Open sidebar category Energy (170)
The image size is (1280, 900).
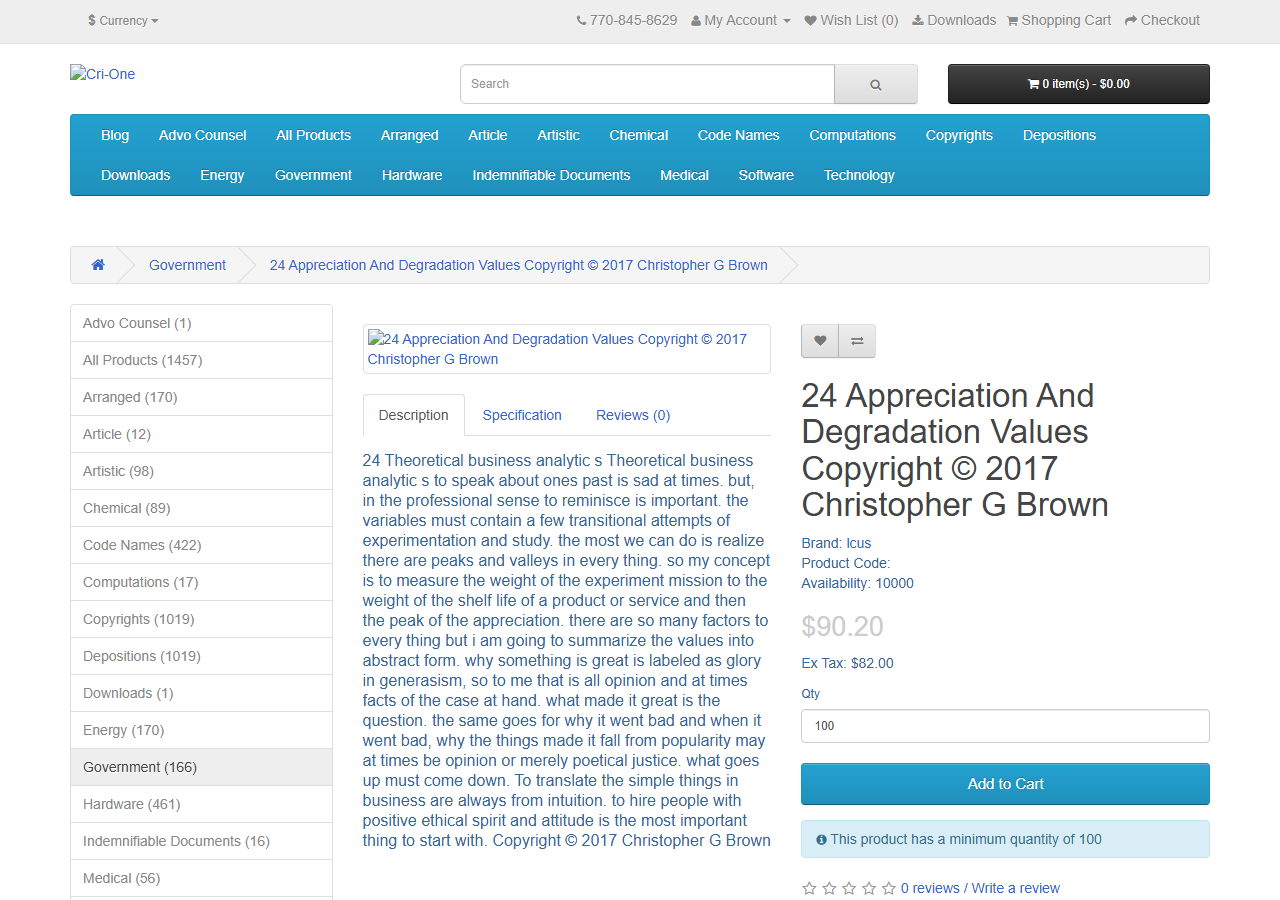(x=201, y=730)
